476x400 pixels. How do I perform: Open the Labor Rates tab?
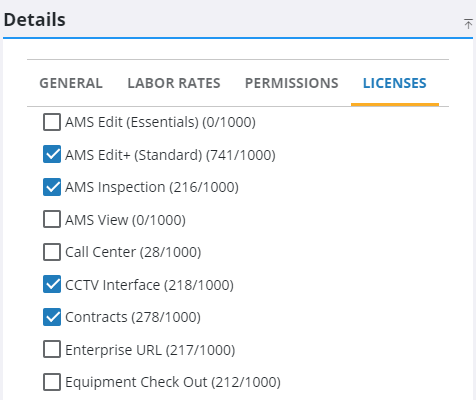coord(174,83)
